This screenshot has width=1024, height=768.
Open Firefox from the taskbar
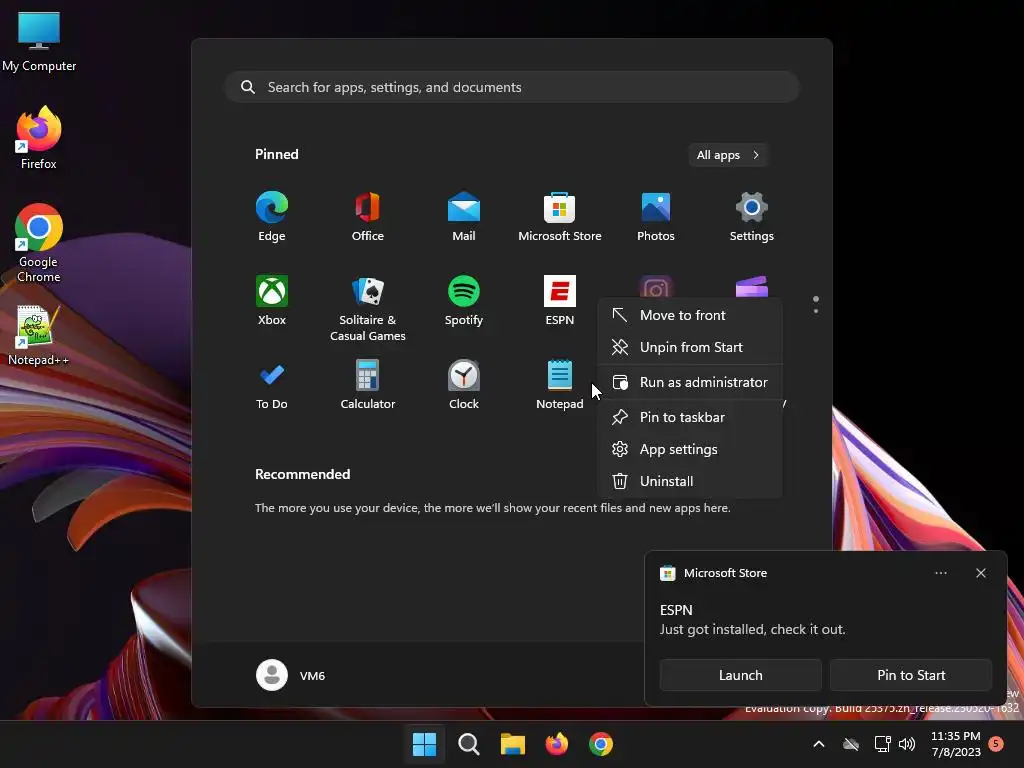click(556, 744)
